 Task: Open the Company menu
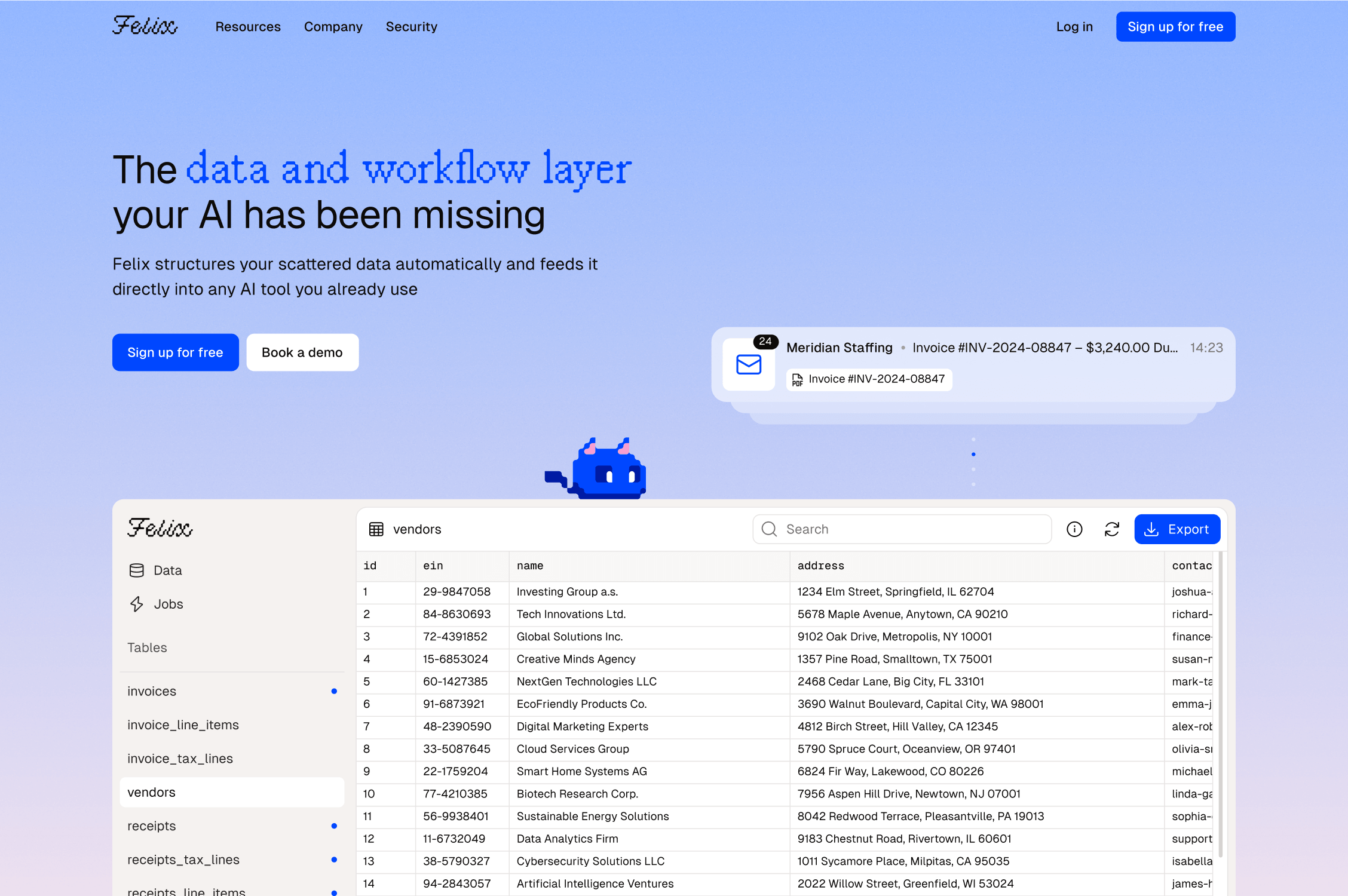(333, 27)
